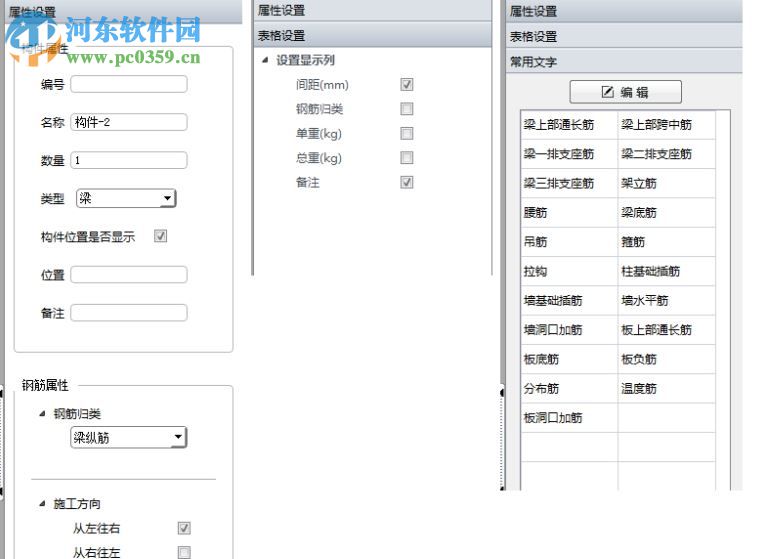Collapse the 施工方向 section
This screenshot has width=768, height=559.
(x=42, y=504)
